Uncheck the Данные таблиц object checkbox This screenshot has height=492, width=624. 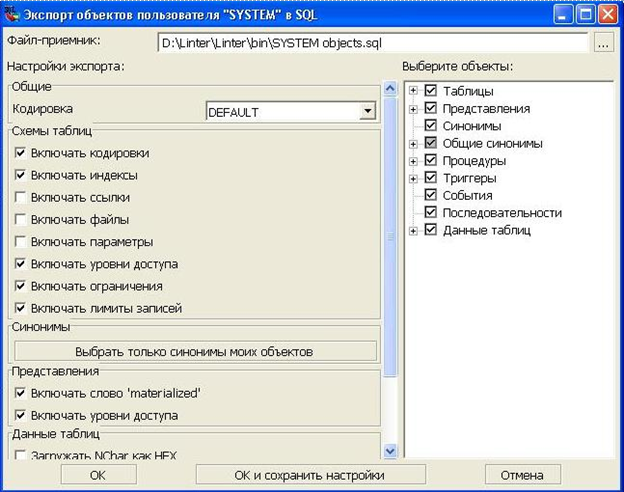431,230
